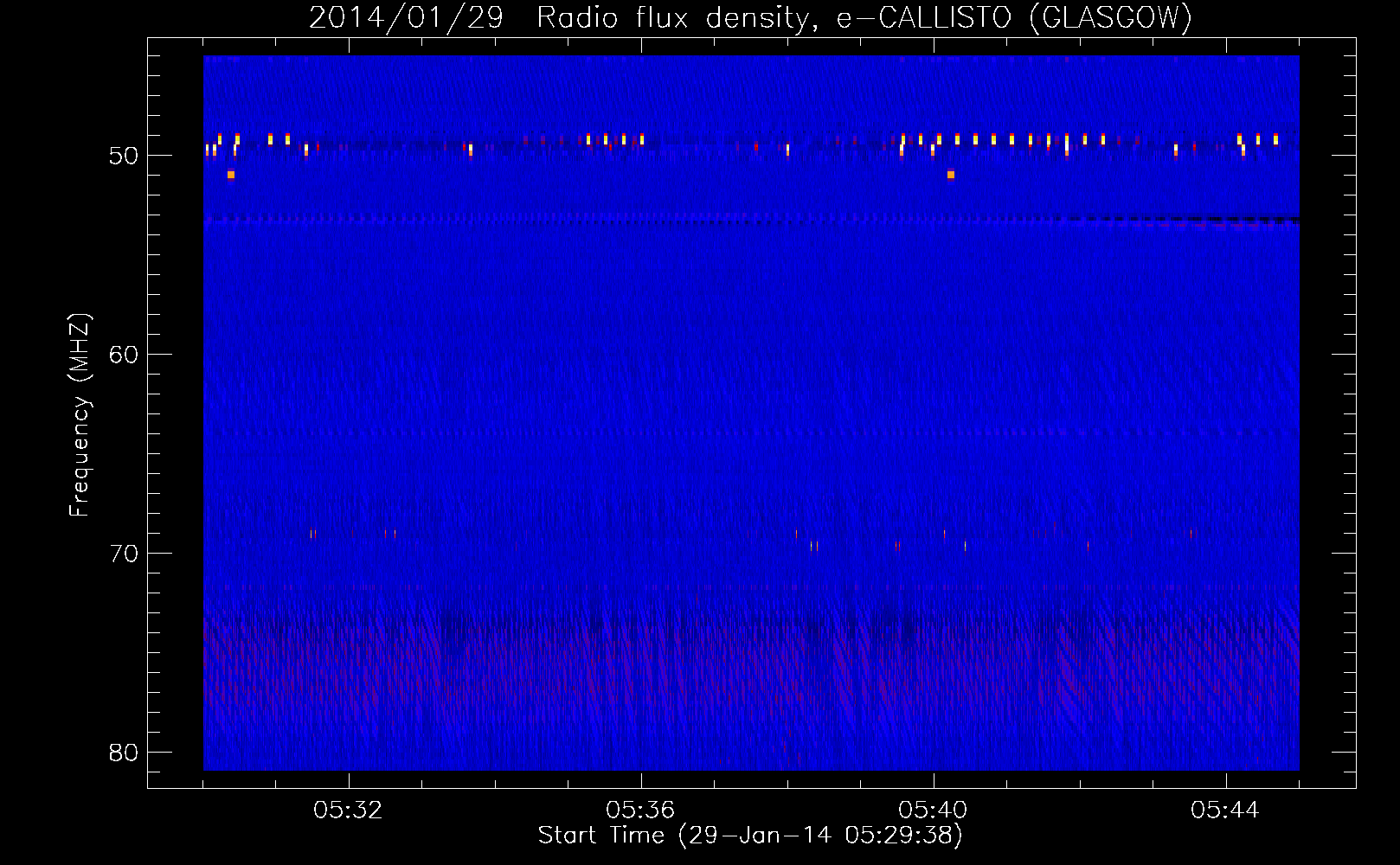1400x865 pixels.
Task: Click the 05:36 time tick label
Action: coord(640,811)
